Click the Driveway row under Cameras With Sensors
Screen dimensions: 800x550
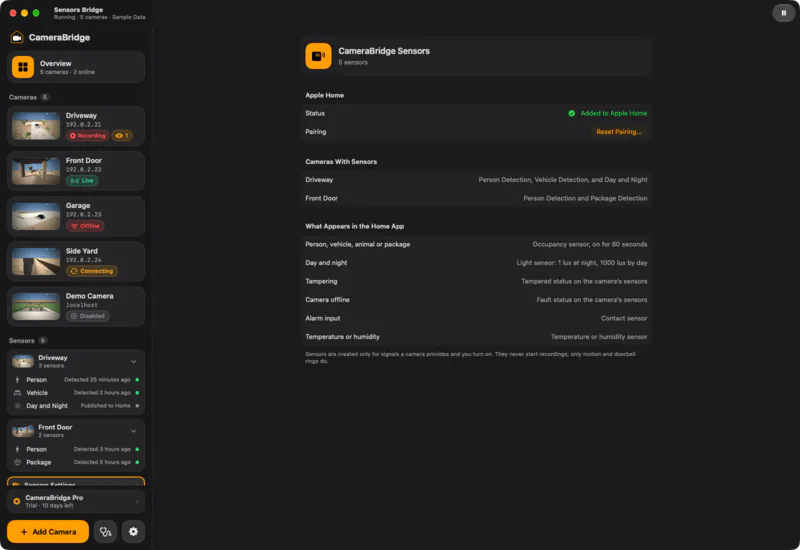pos(476,180)
